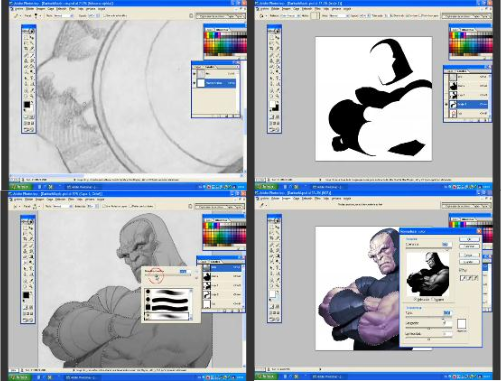Select the Move tool in the silhouette window toolbox
The height and width of the screenshot is (381, 501).
pyautogui.click(x=277, y=37)
